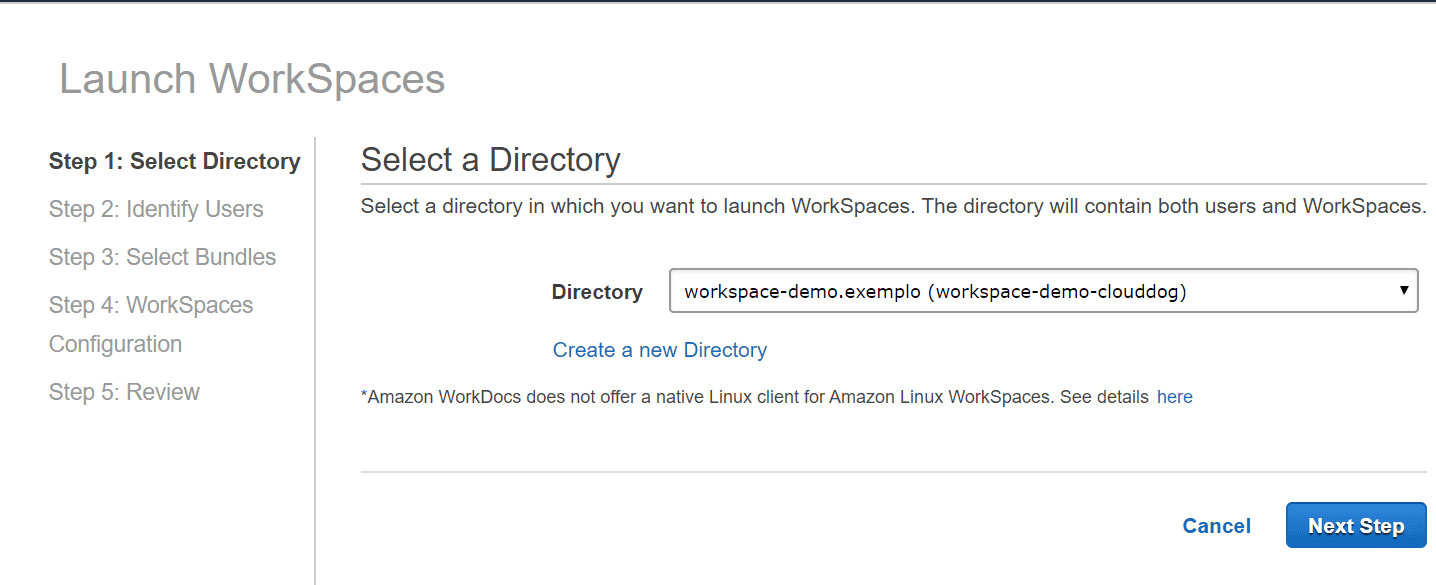The image size is (1436, 585).
Task: Go to Step 1: Select Directory
Action: click(174, 161)
